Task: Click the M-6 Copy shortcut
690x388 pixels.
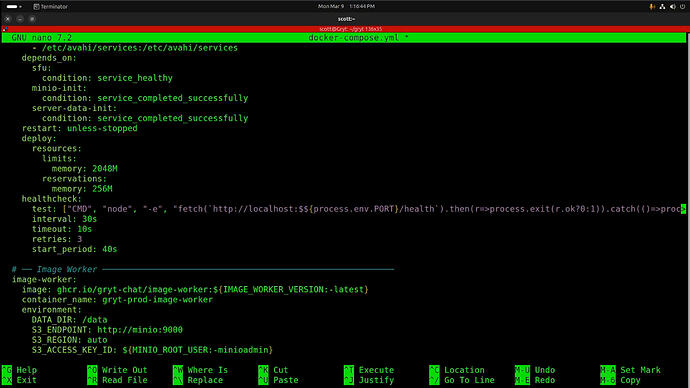Action: click(x=620, y=380)
